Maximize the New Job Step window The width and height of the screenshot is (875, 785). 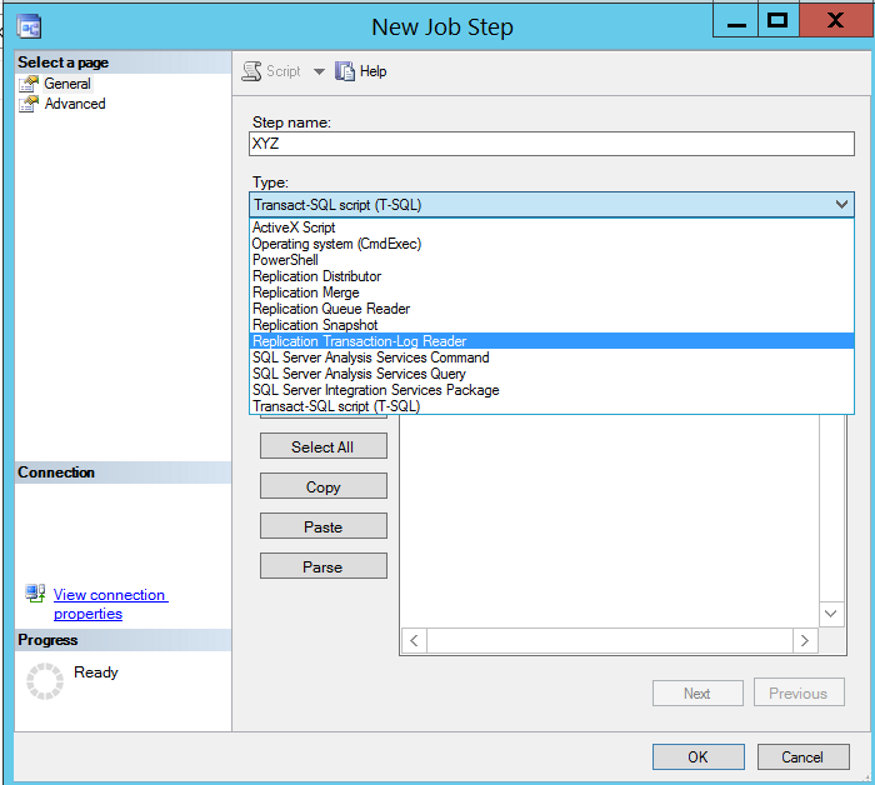click(x=778, y=21)
